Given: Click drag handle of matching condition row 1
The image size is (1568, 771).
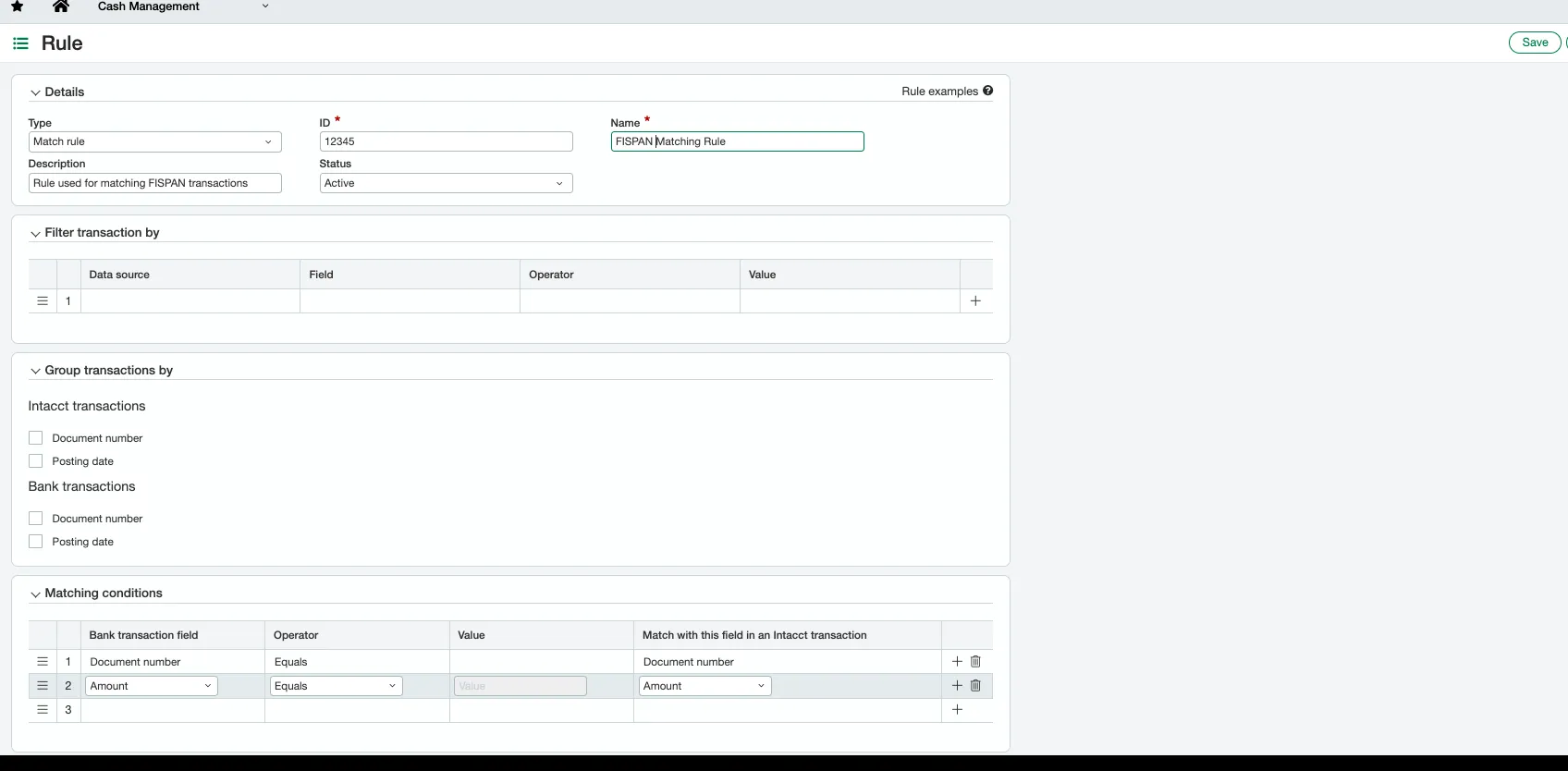Looking at the screenshot, I should pyautogui.click(x=43, y=661).
